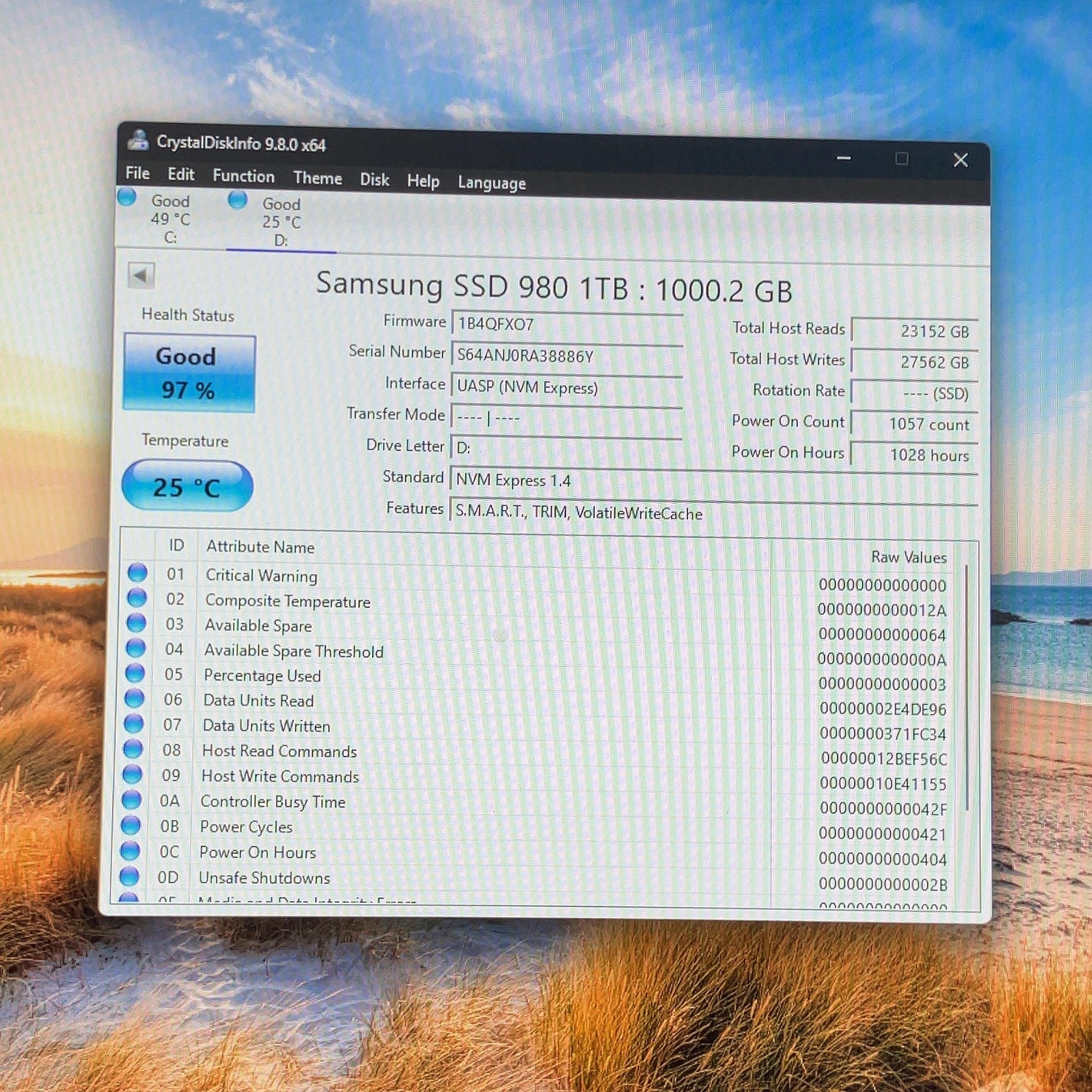Open the Theme menu

(317, 178)
